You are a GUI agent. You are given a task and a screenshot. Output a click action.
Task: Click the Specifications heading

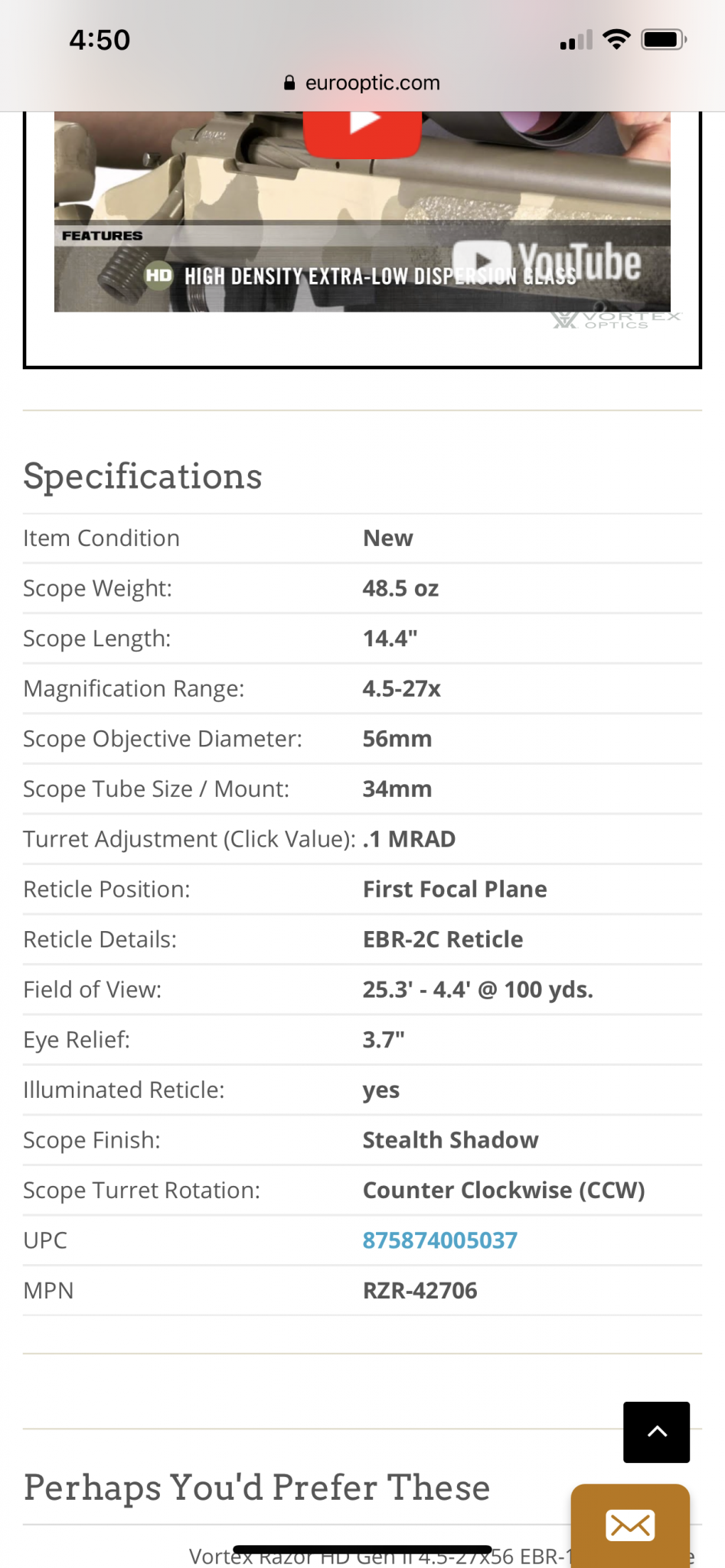(x=142, y=475)
